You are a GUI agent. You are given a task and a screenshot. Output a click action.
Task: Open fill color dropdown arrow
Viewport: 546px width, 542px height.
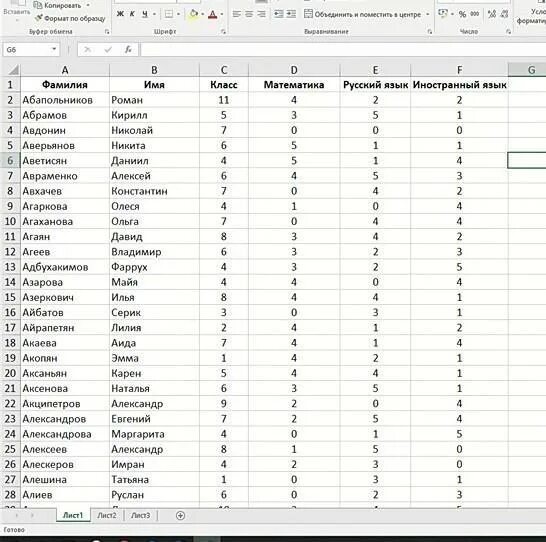[202, 14]
